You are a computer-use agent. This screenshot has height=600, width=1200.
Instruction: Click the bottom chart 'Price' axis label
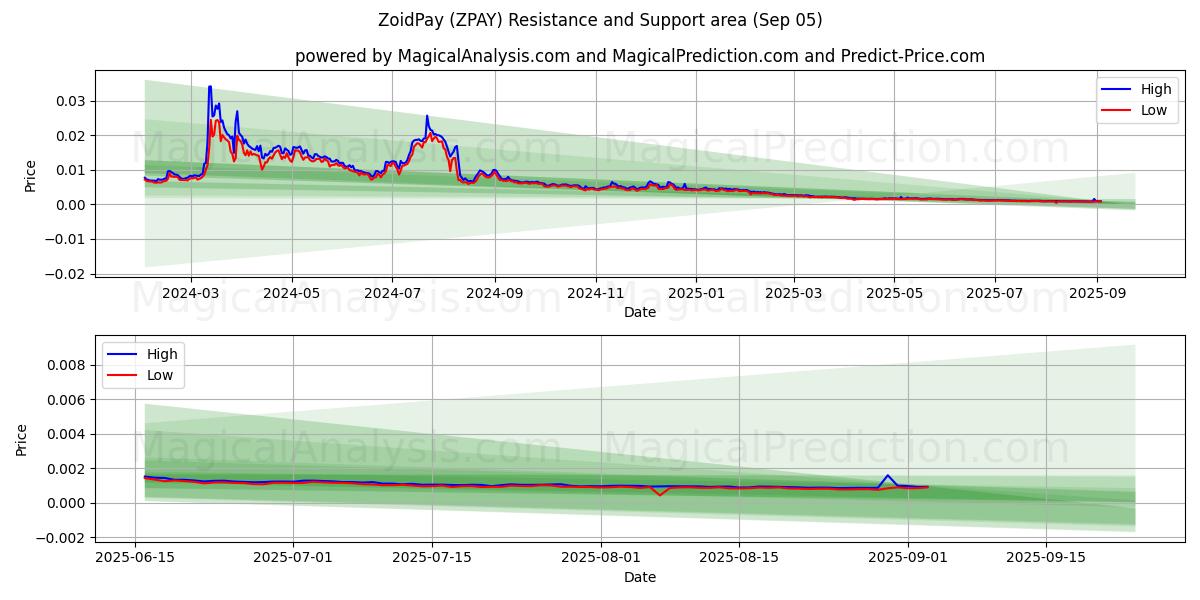point(22,440)
